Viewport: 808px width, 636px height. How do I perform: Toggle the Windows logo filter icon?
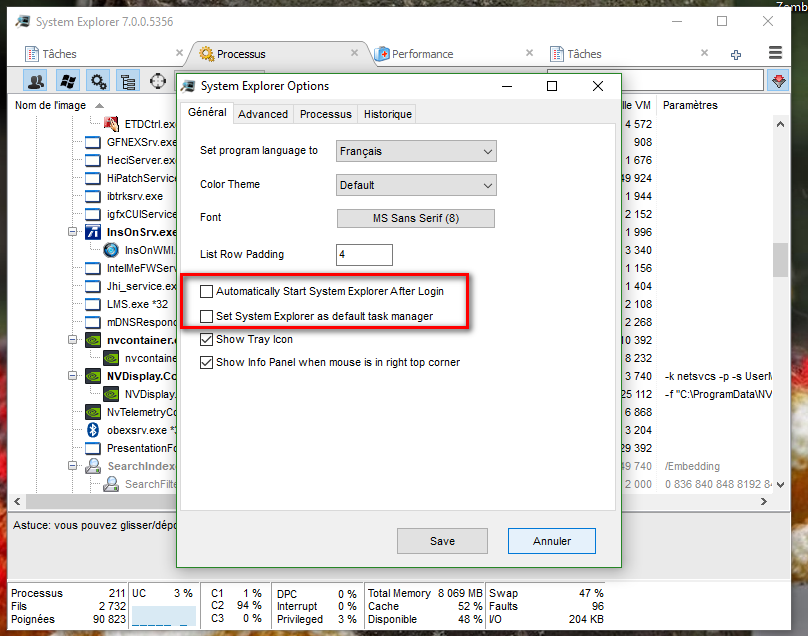coord(68,81)
